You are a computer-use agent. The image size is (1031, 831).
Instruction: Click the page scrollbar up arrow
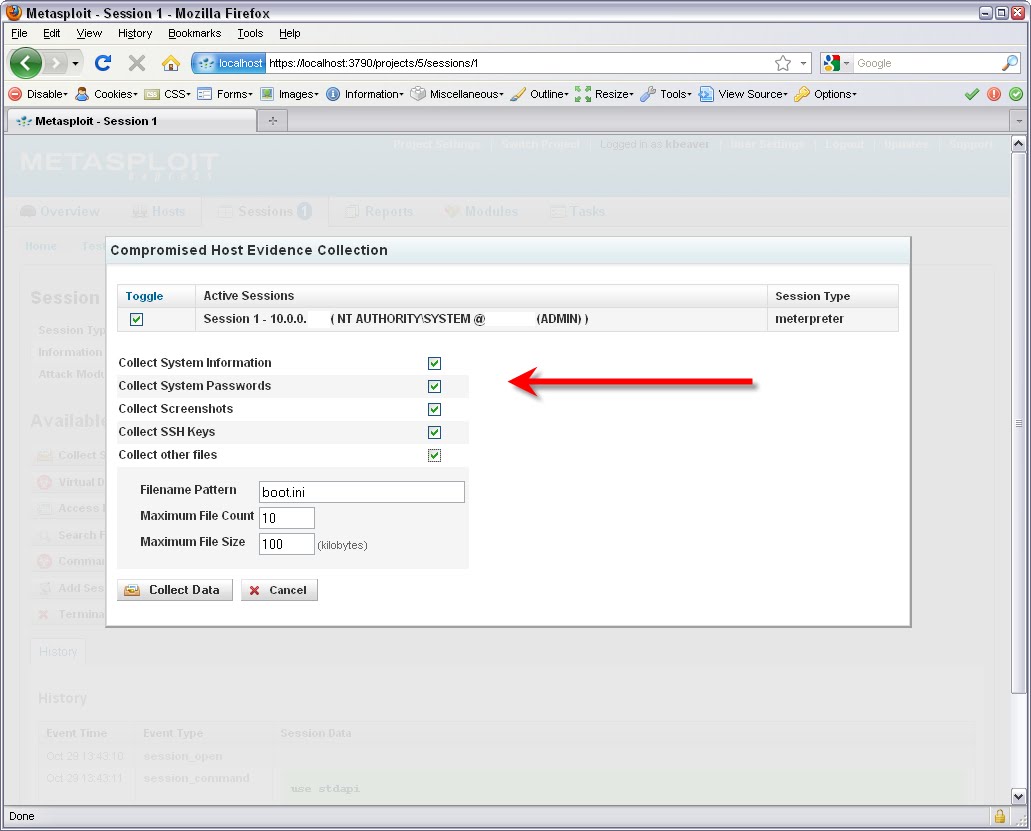[x=1018, y=143]
